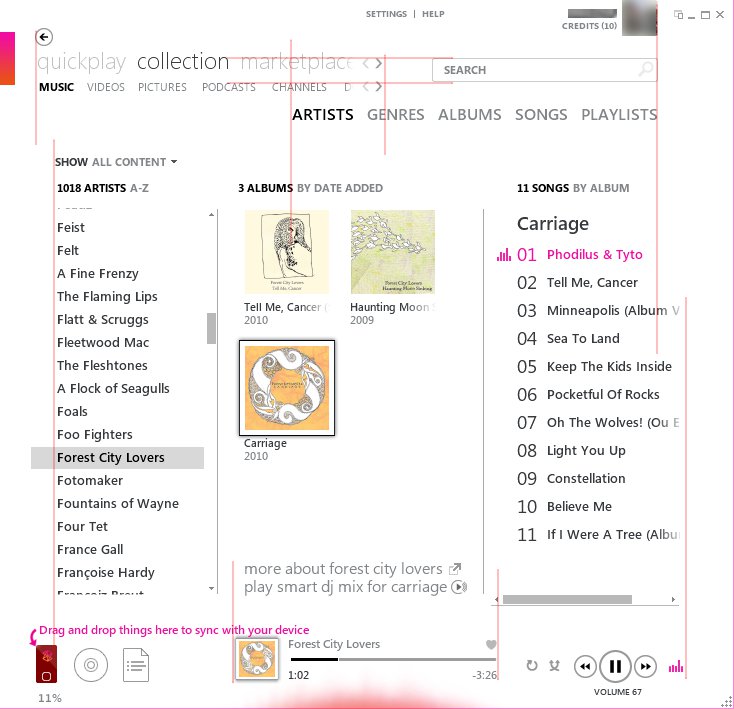
Task: Click Credits (10) link
Action: point(589,26)
